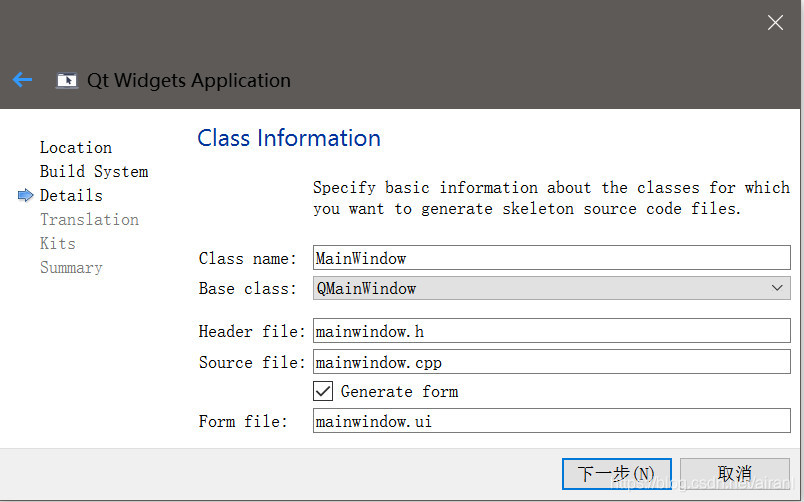Open the Base class QMainWindow dropdown
The width and height of the screenshot is (804, 502).
click(x=552, y=288)
